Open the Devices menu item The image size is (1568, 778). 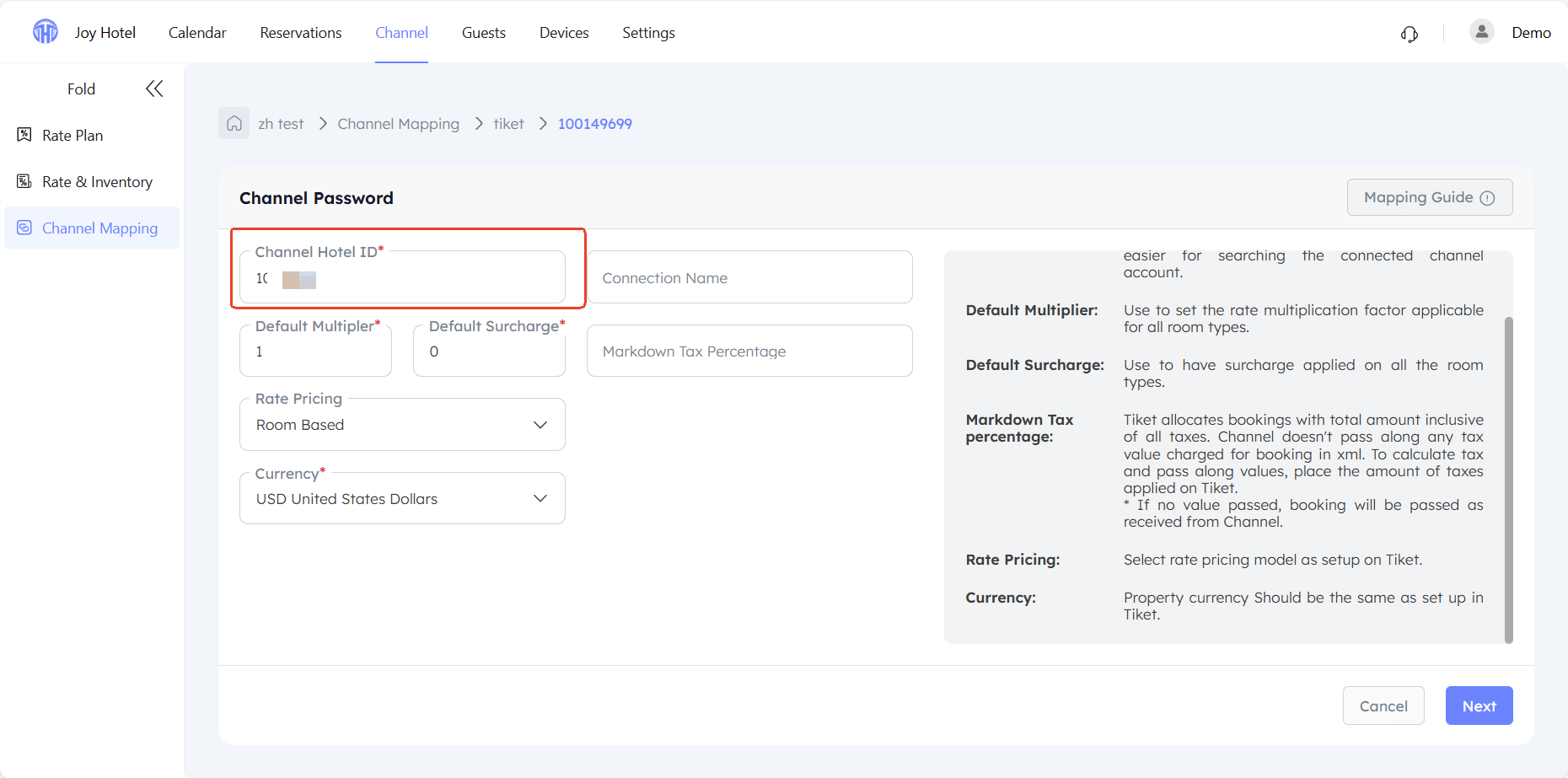click(x=564, y=33)
